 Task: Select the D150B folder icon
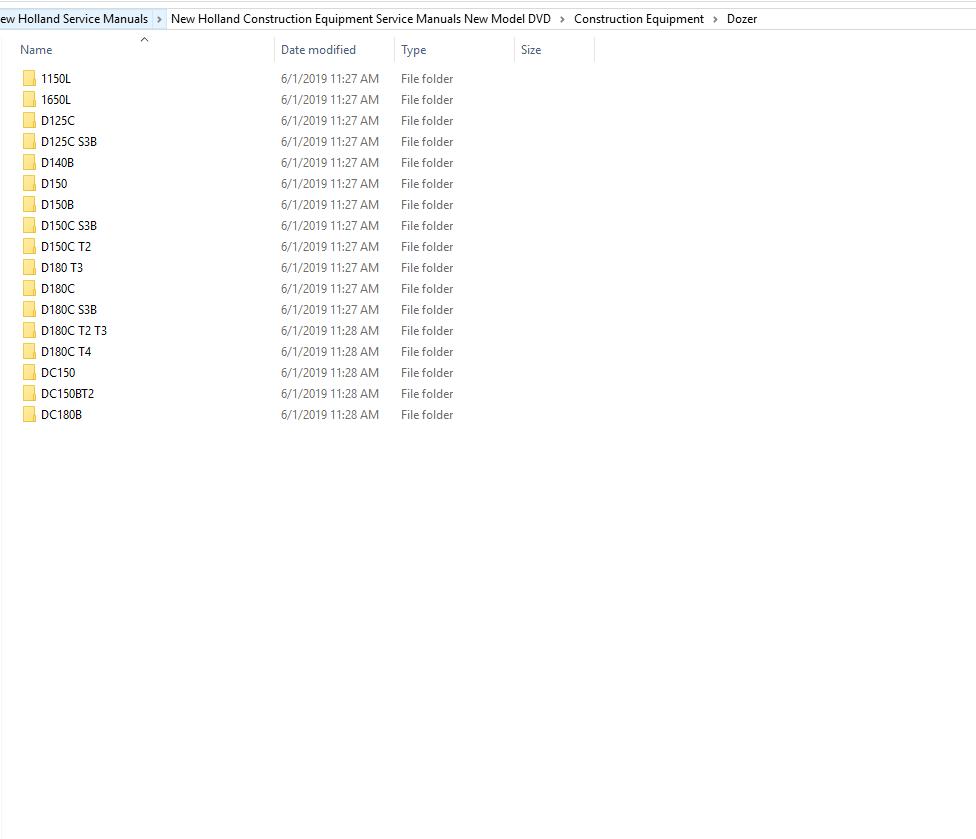[29, 205]
